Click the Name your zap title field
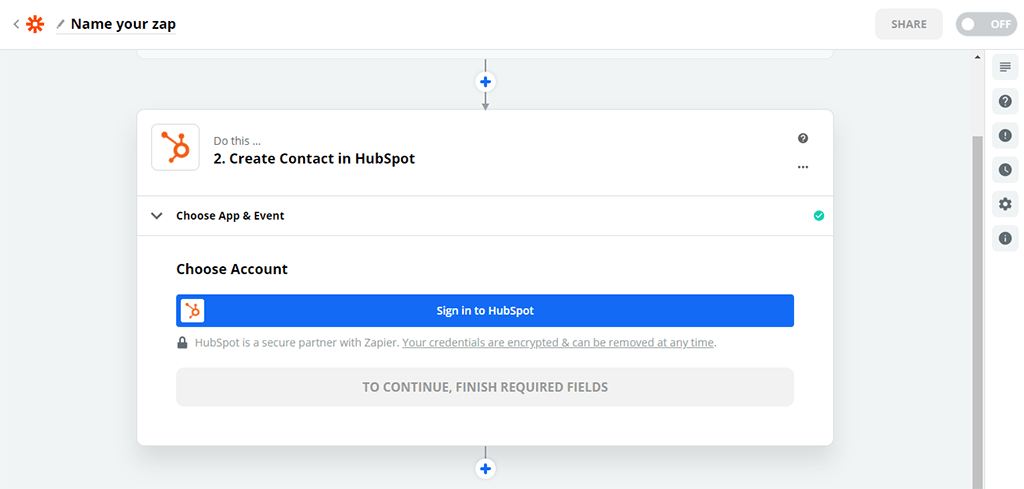This screenshot has height=489, width=1024. click(x=123, y=24)
